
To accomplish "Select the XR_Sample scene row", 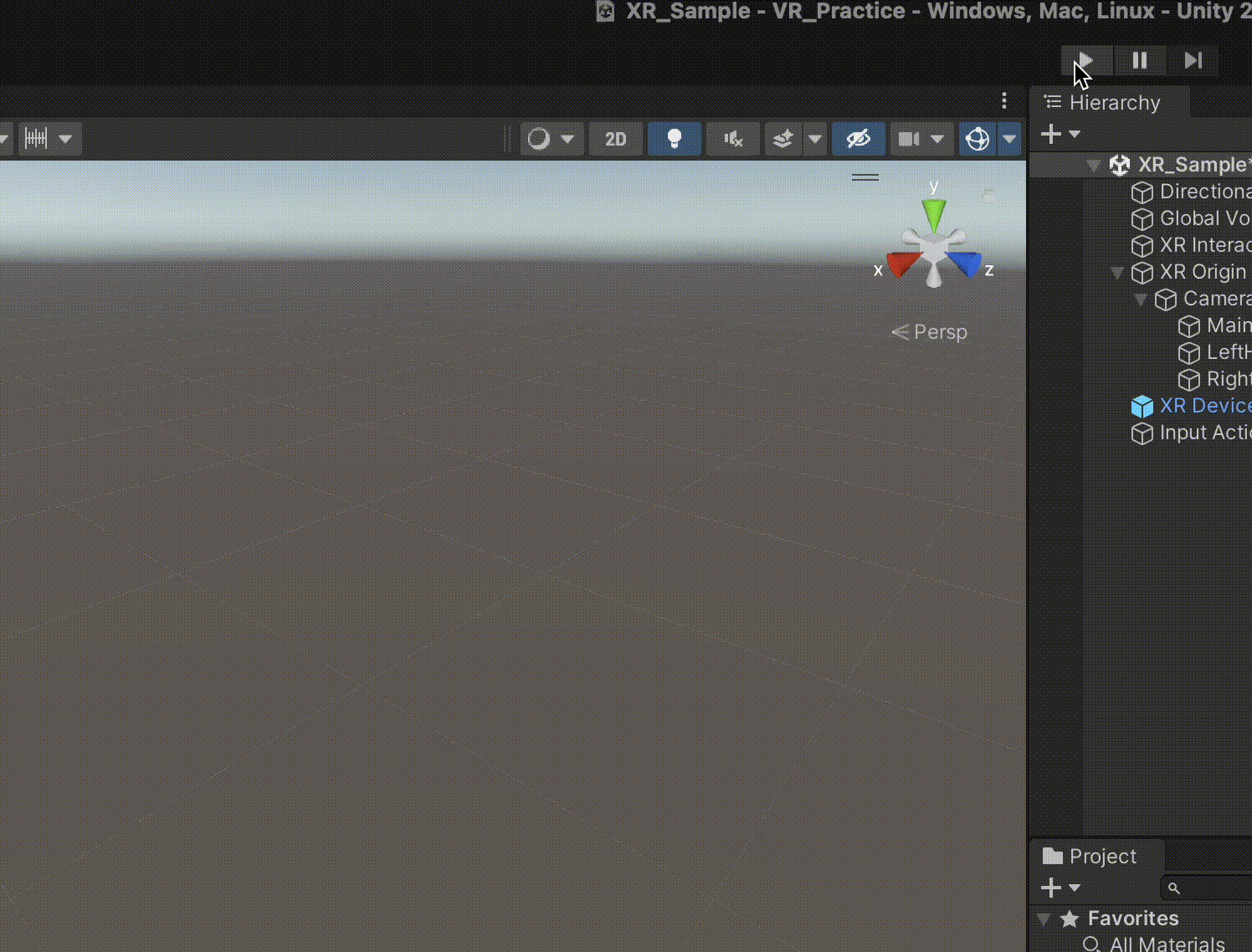I will pos(1140,165).
